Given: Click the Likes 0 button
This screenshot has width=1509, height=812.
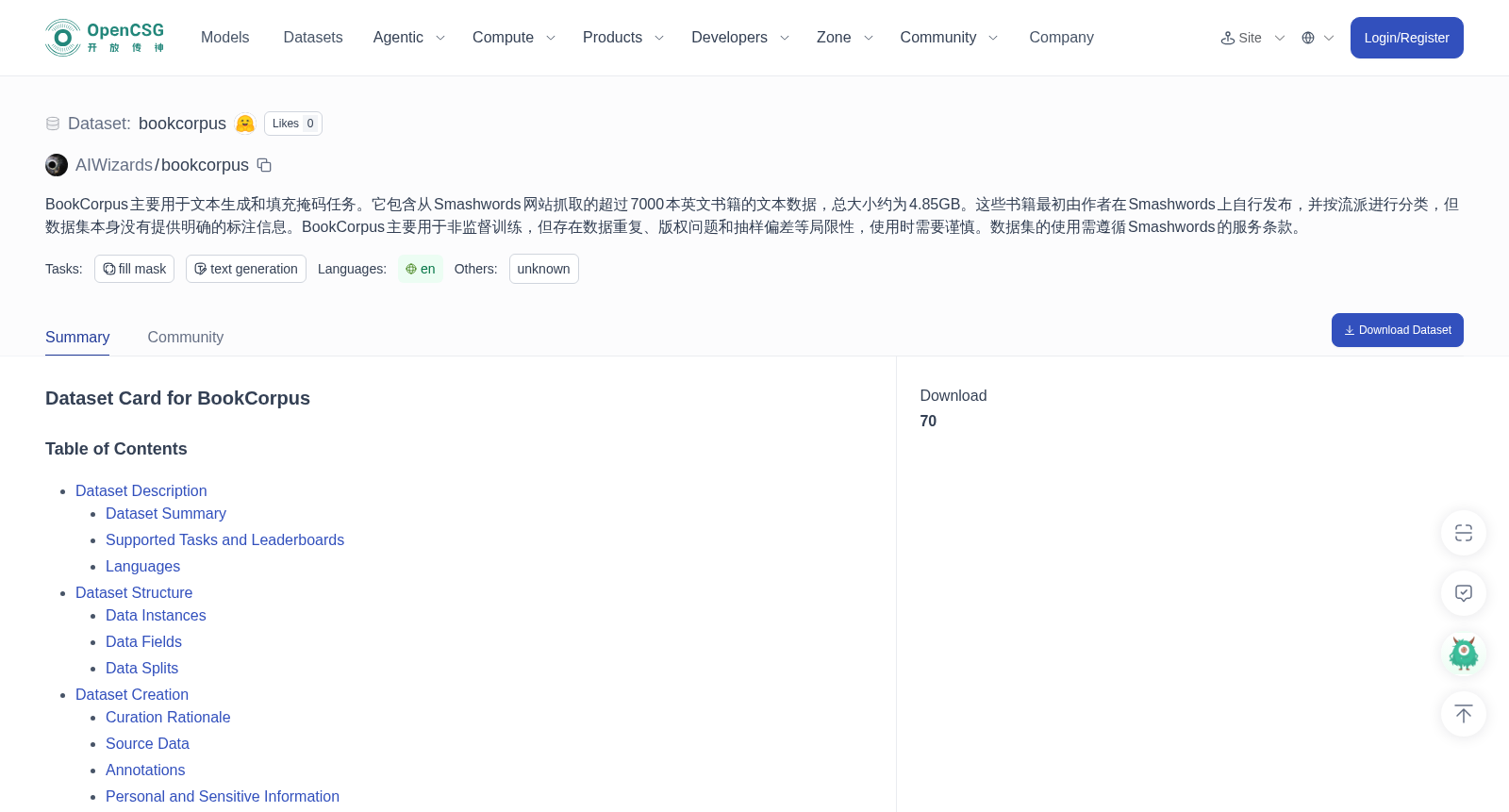Looking at the screenshot, I should coord(293,124).
